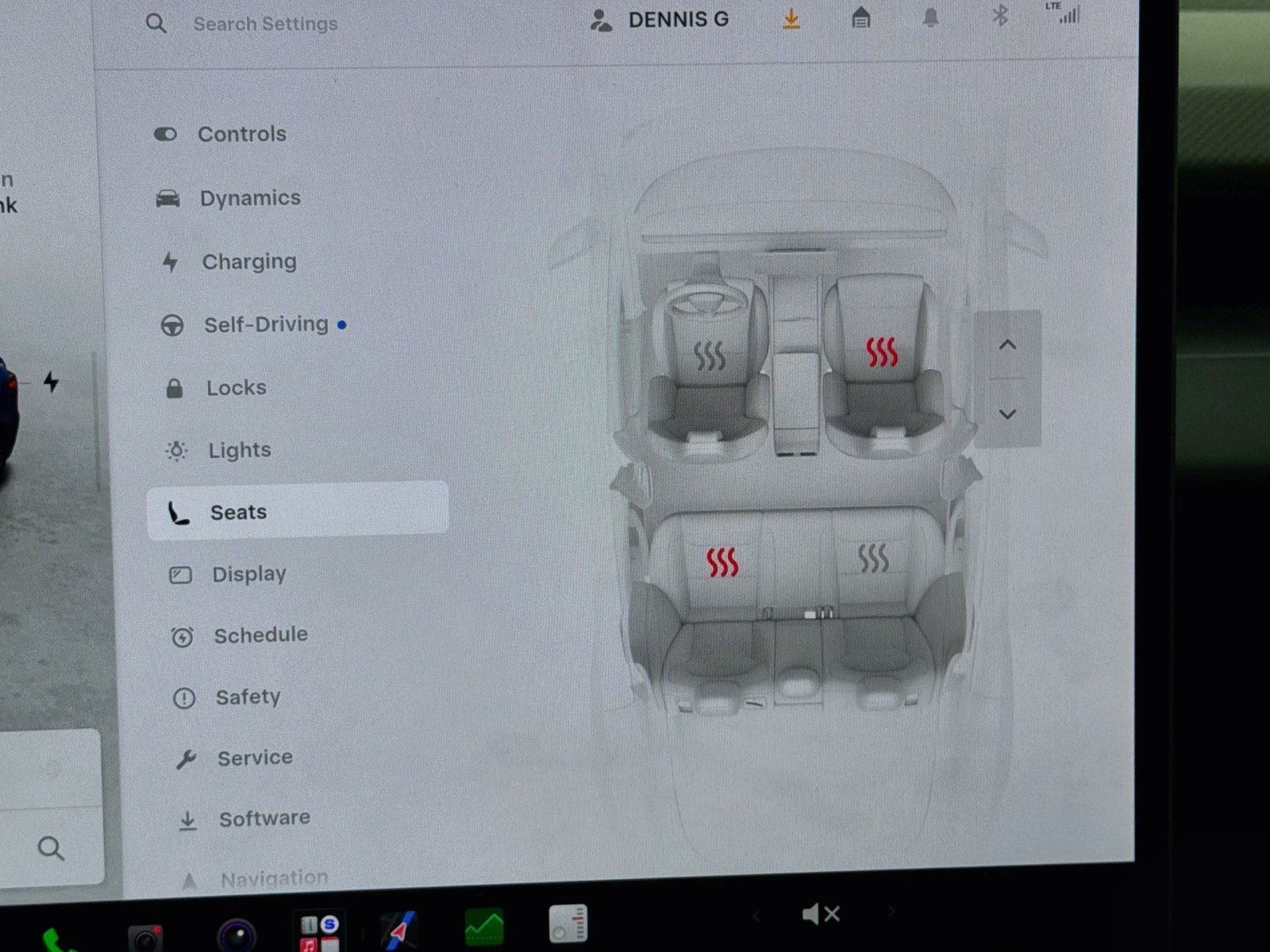Turn off rear left seat heater
Image resolution: width=1270 pixels, height=952 pixels.
pyautogui.click(x=722, y=562)
